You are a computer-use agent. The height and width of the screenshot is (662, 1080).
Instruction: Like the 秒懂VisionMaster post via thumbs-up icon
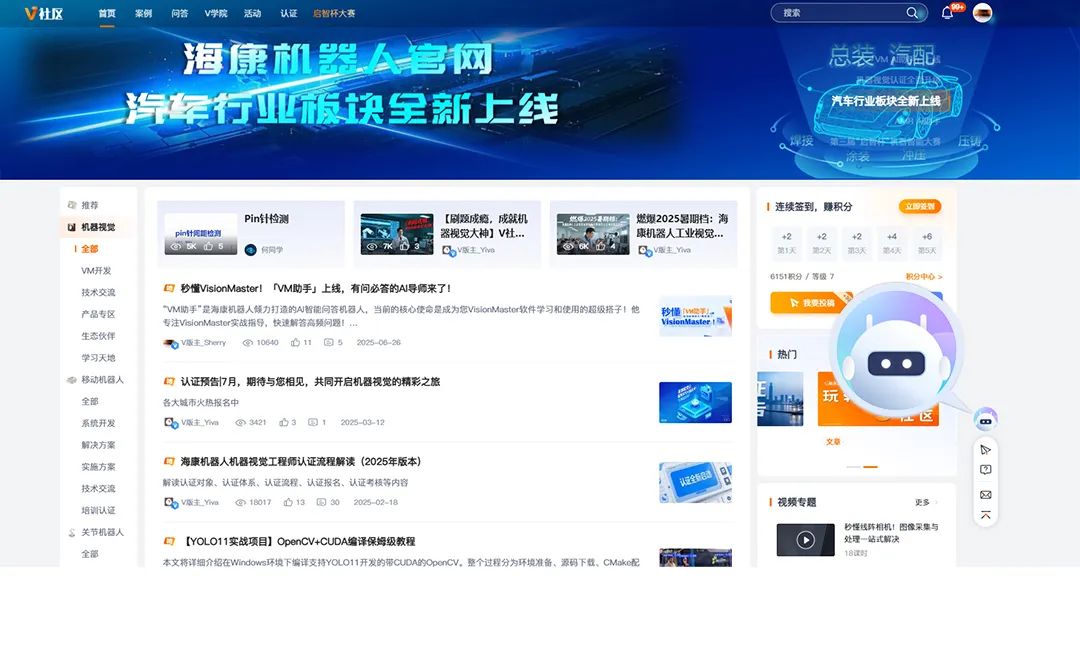[x=296, y=342]
